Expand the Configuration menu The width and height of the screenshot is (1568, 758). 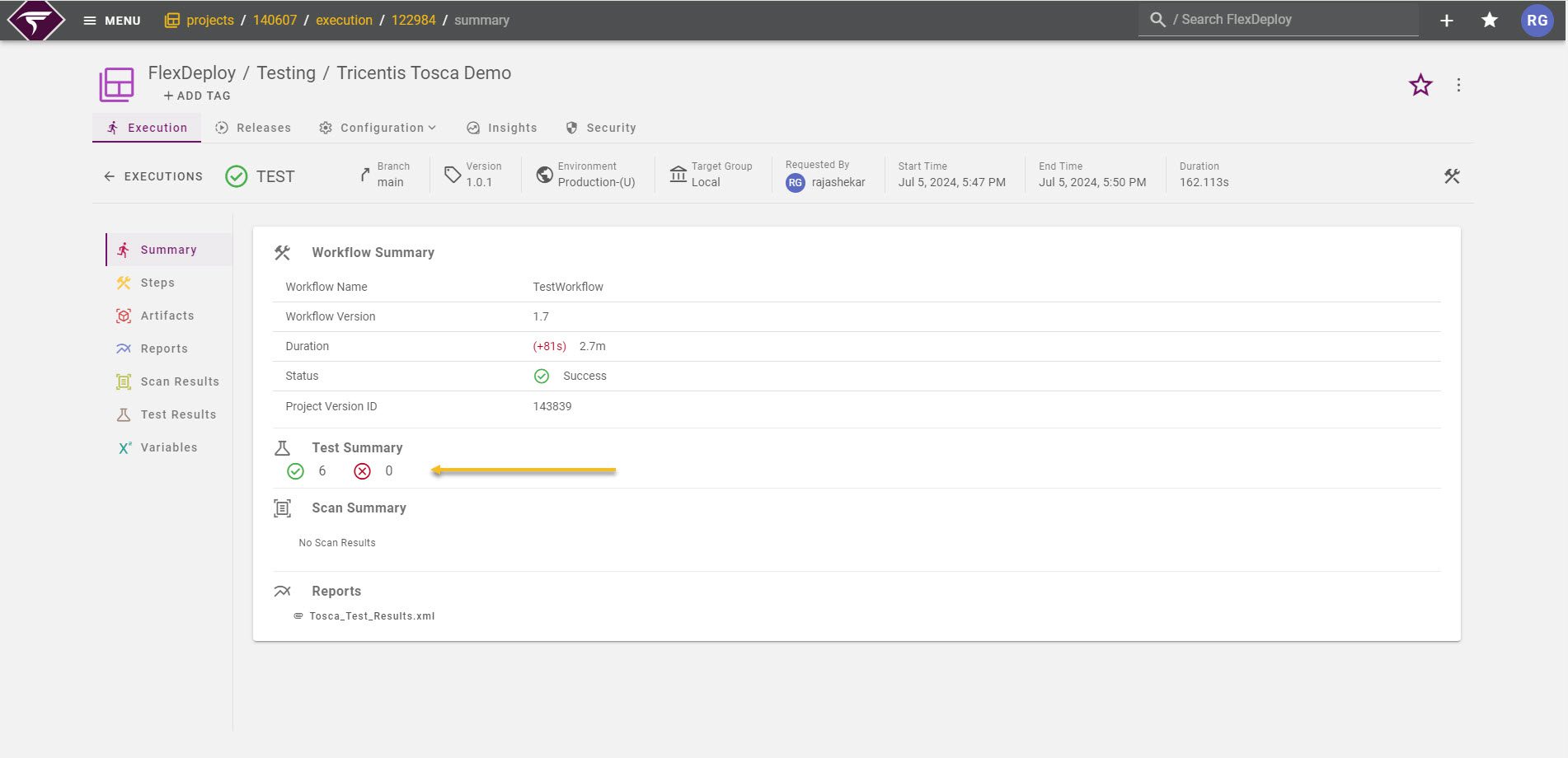[x=378, y=128]
